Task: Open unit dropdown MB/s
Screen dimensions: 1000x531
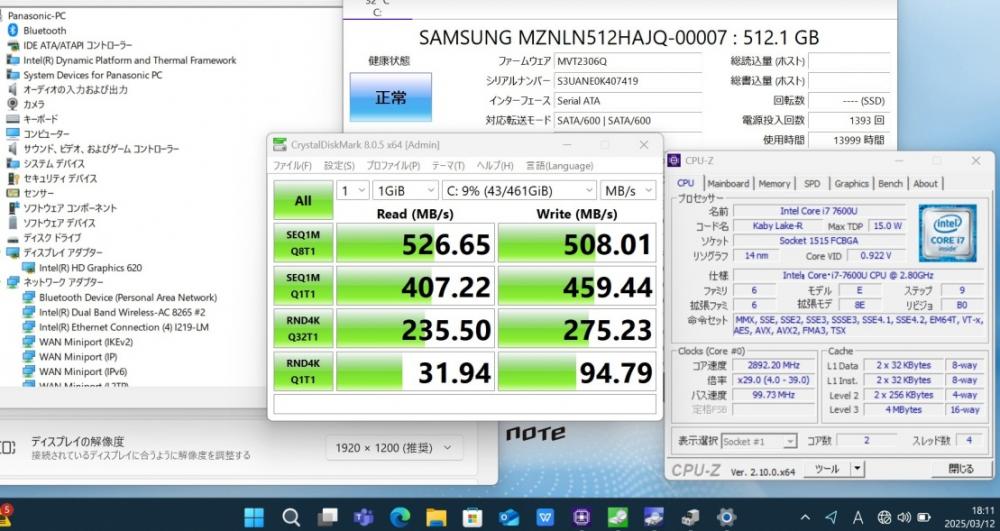Action: tap(628, 190)
